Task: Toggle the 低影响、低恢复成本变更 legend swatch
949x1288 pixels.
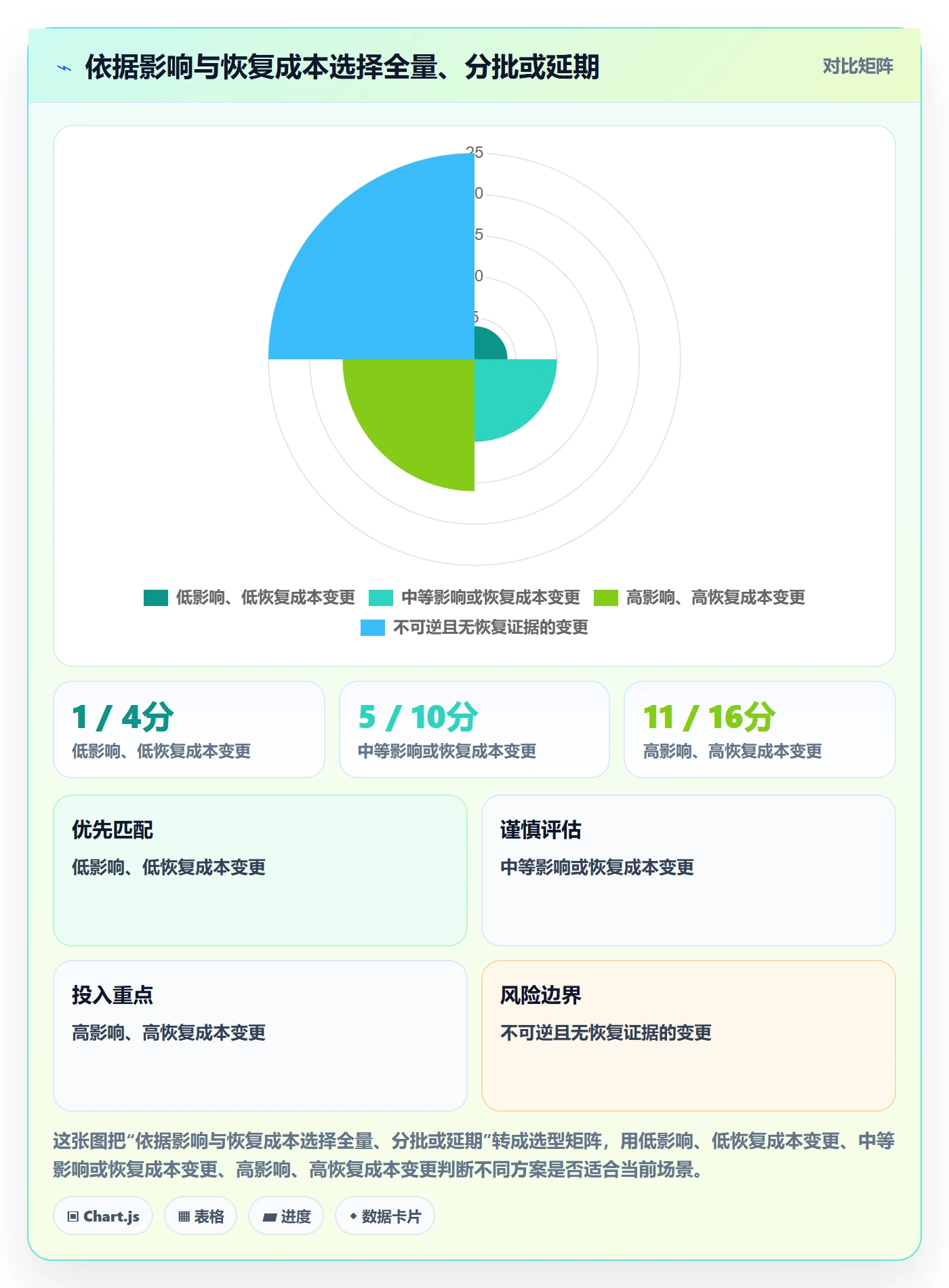Action: coord(155,598)
